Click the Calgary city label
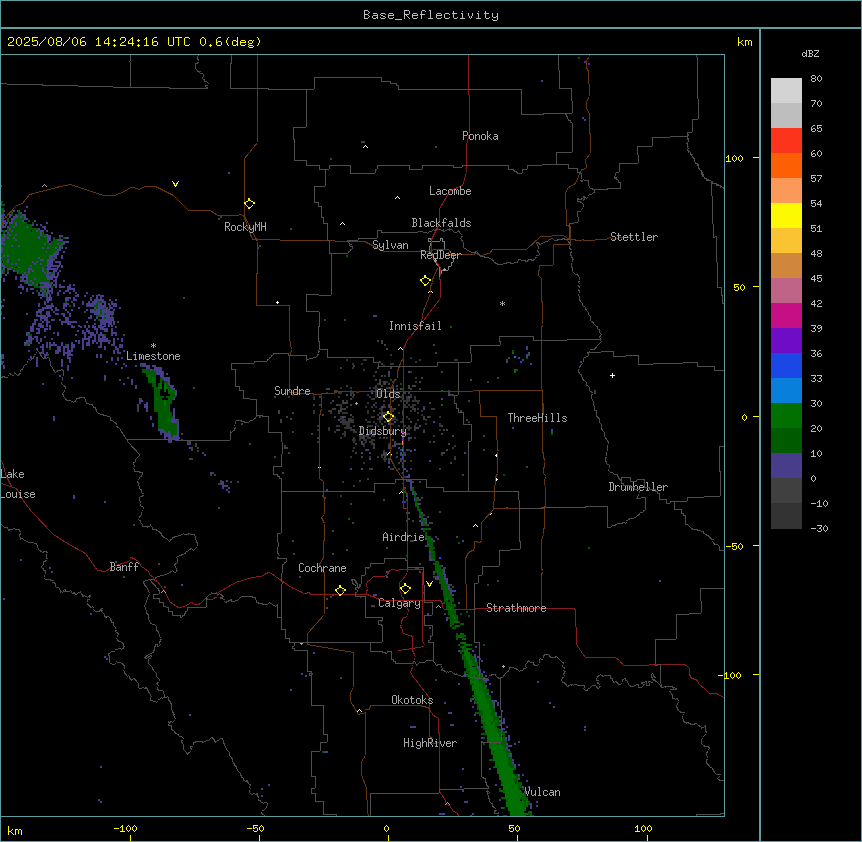Viewport: 862px width, 842px height. tap(399, 603)
